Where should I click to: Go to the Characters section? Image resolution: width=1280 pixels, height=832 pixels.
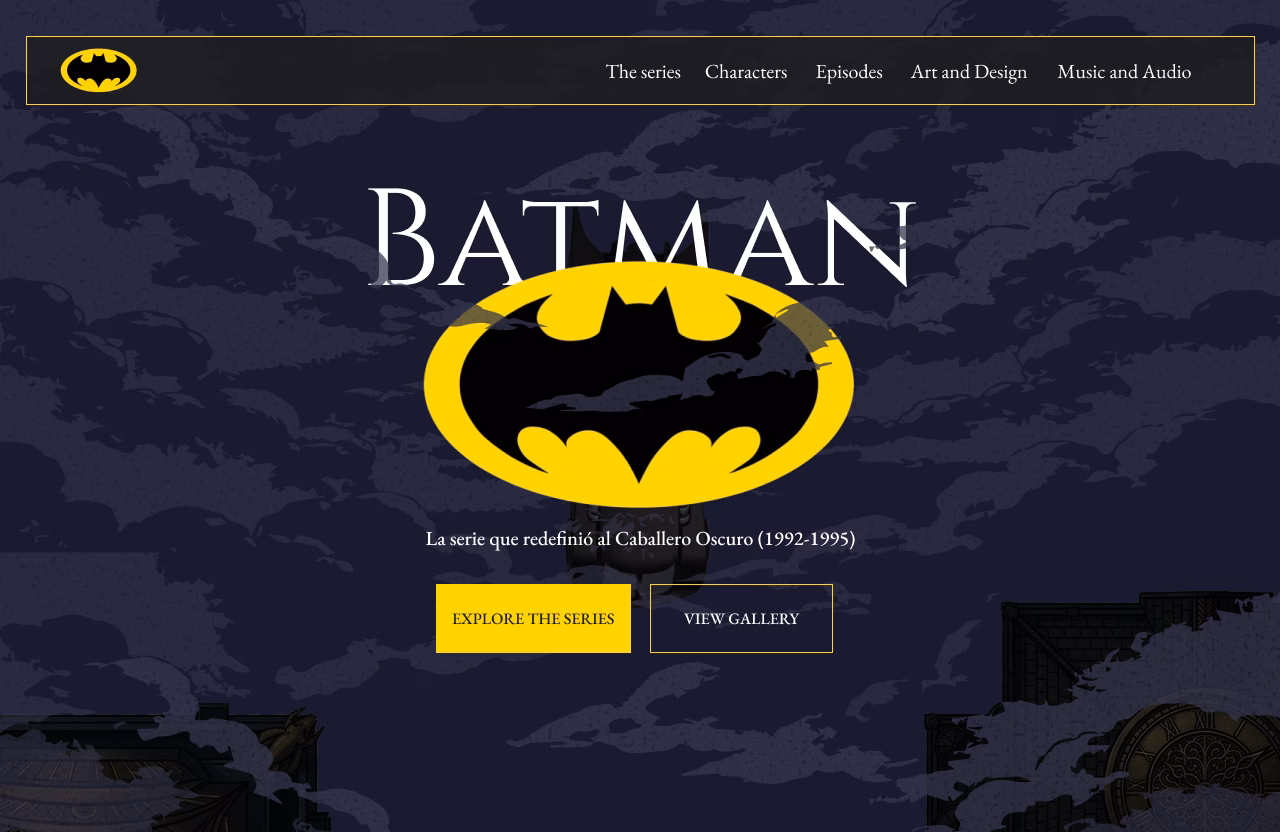click(x=746, y=72)
